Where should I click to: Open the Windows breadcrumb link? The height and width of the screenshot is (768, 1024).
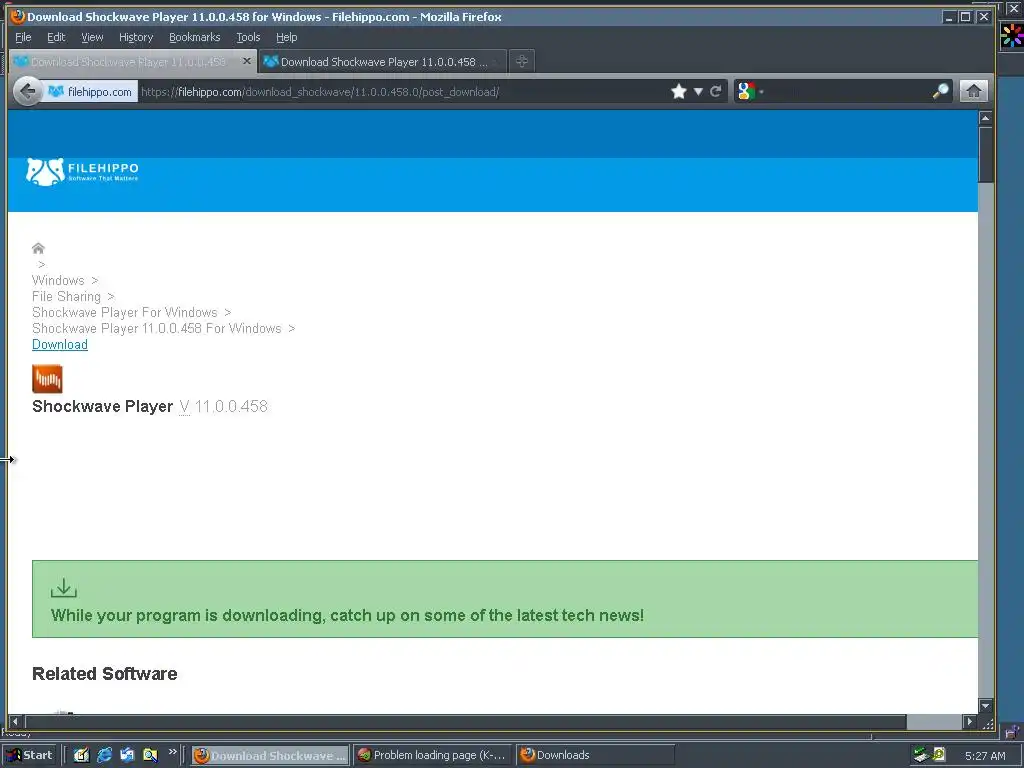58,280
